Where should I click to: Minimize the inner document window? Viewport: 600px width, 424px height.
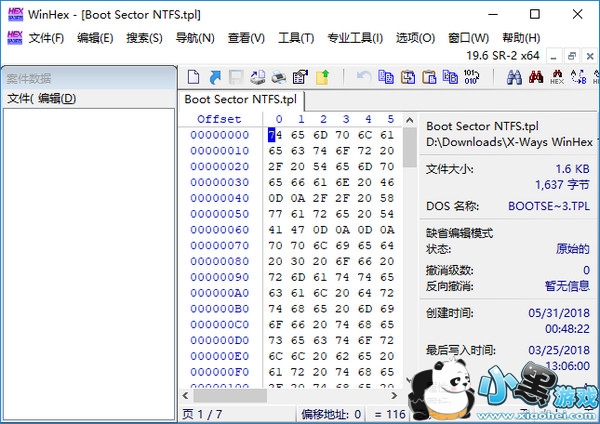[553, 56]
